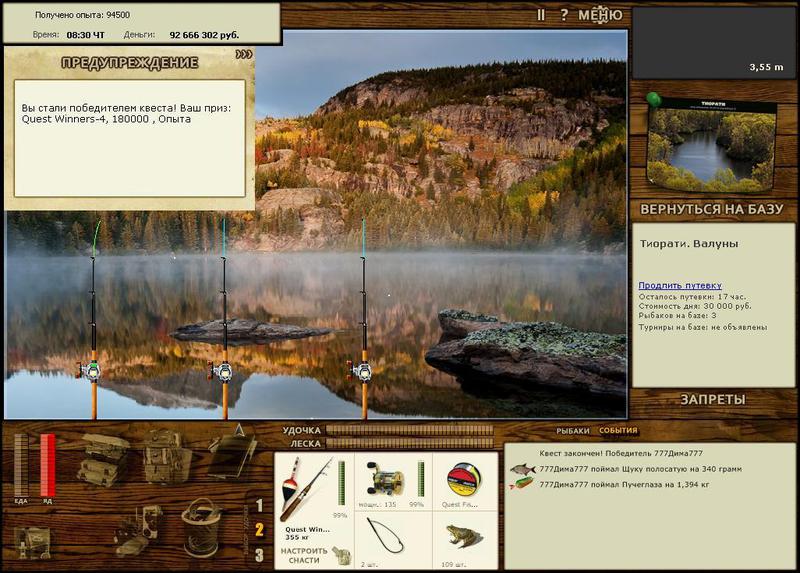Open help via the question mark icon
Screen dimensions: 800x573
[564, 15]
